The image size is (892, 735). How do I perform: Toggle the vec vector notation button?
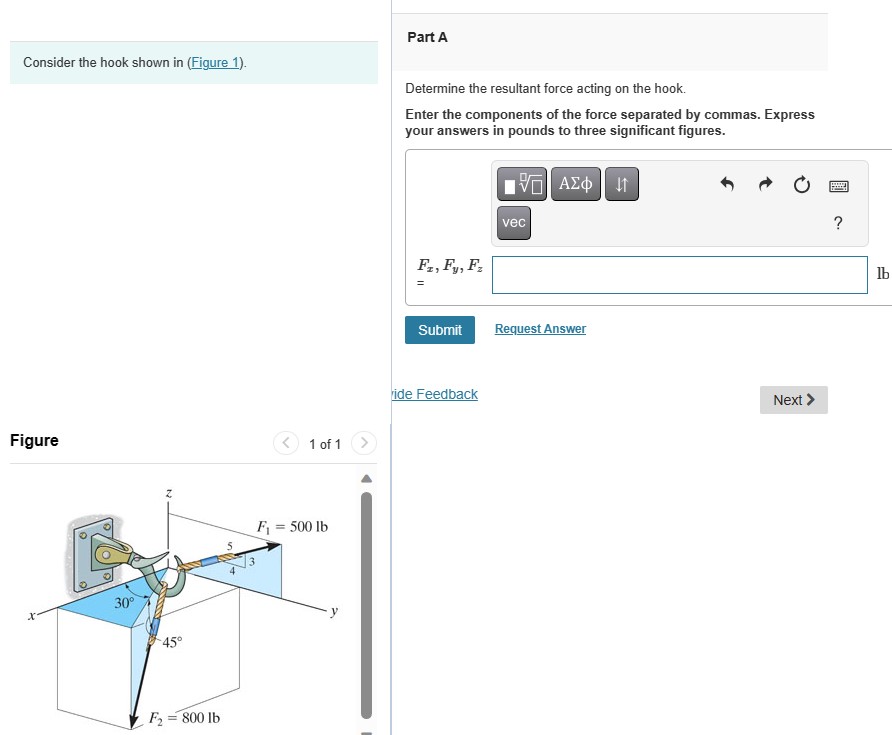(x=513, y=223)
